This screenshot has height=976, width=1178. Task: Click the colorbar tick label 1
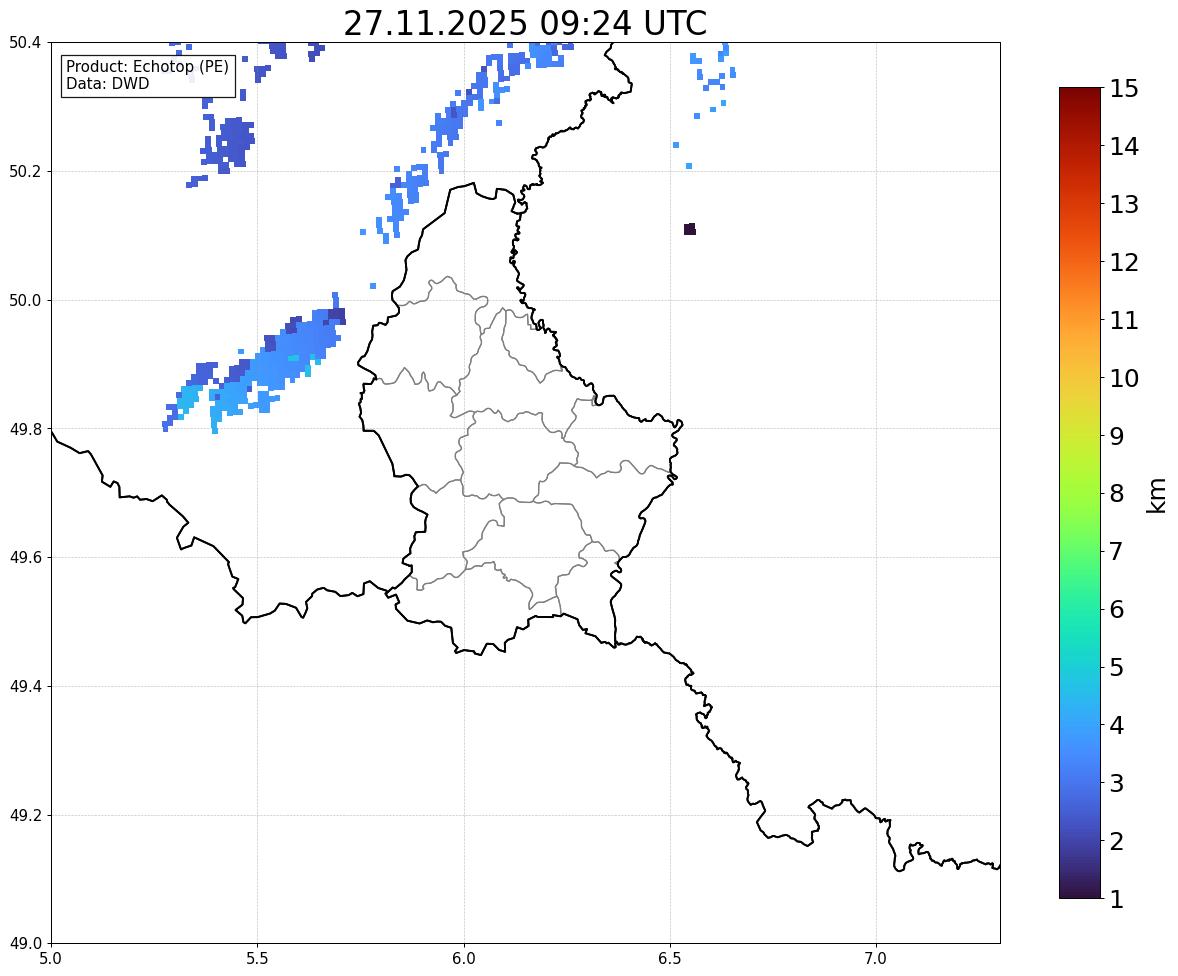[1117, 899]
